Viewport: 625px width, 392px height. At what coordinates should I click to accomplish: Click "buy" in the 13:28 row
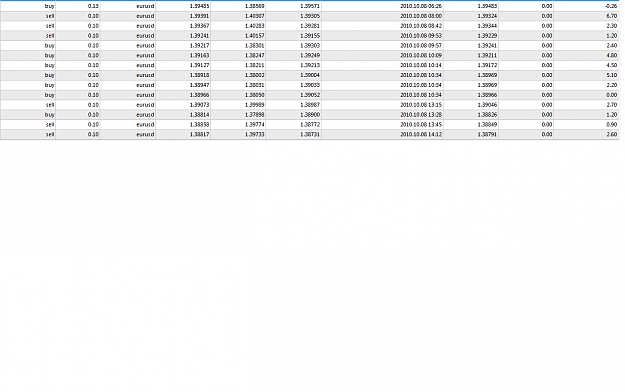click(49, 114)
